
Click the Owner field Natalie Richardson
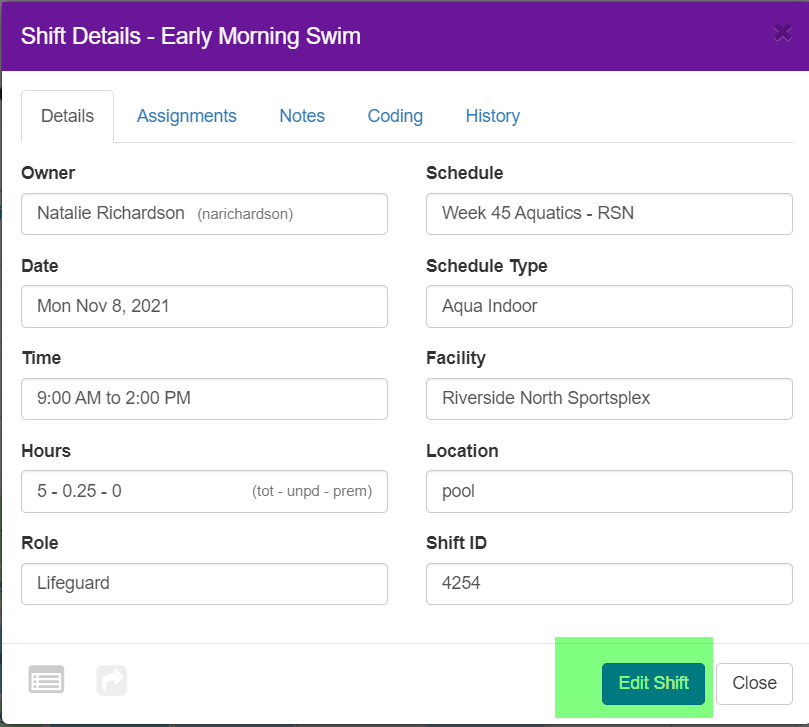[204, 214]
